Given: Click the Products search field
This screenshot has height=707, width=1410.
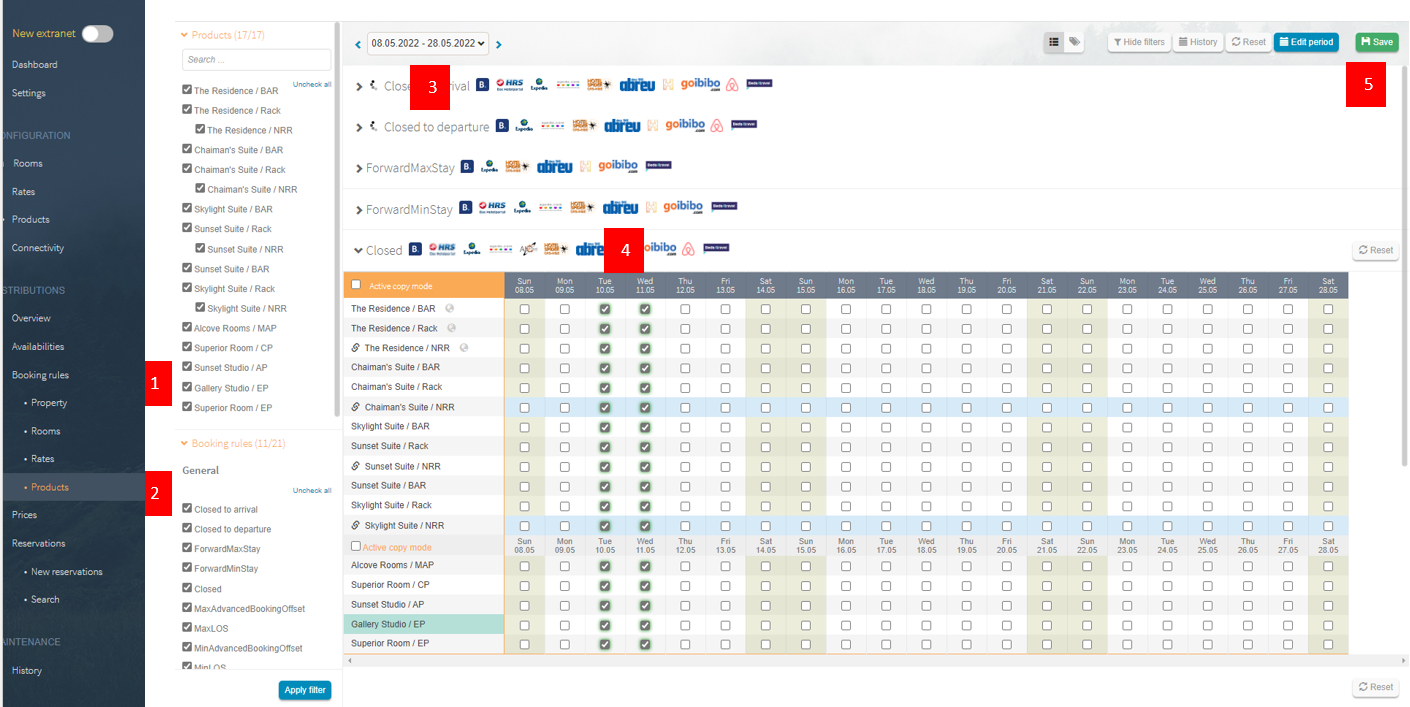Looking at the screenshot, I should tap(257, 60).
